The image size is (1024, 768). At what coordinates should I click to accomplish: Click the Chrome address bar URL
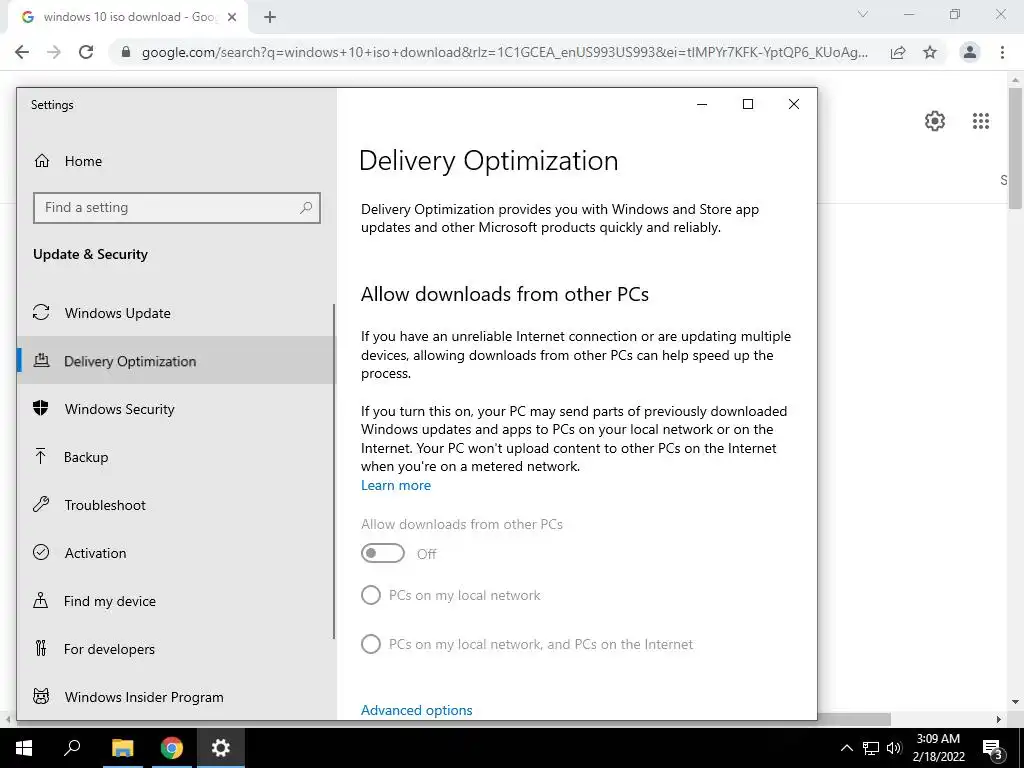pyautogui.click(x=505, y=52)
